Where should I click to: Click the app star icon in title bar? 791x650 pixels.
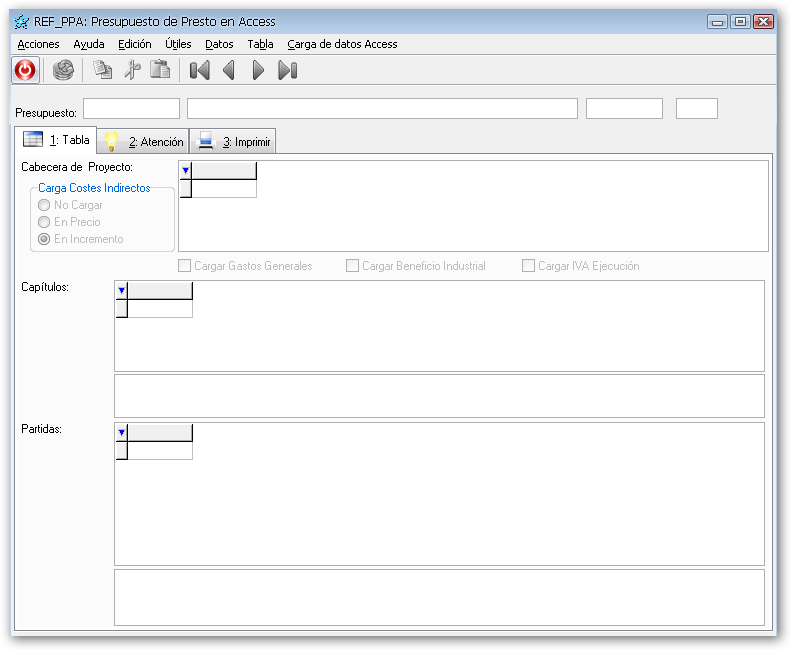pyautogui.click(x=21, y=22)
